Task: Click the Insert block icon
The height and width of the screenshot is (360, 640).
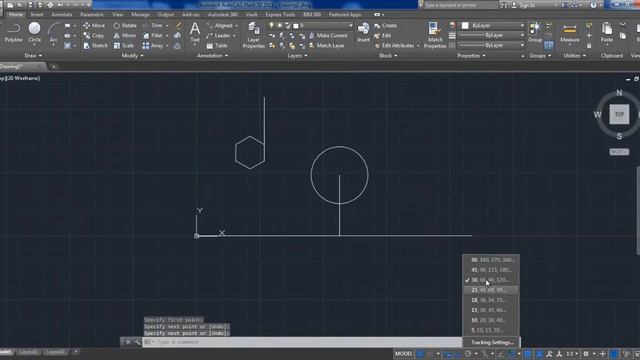Action: [x=363, y=32]
